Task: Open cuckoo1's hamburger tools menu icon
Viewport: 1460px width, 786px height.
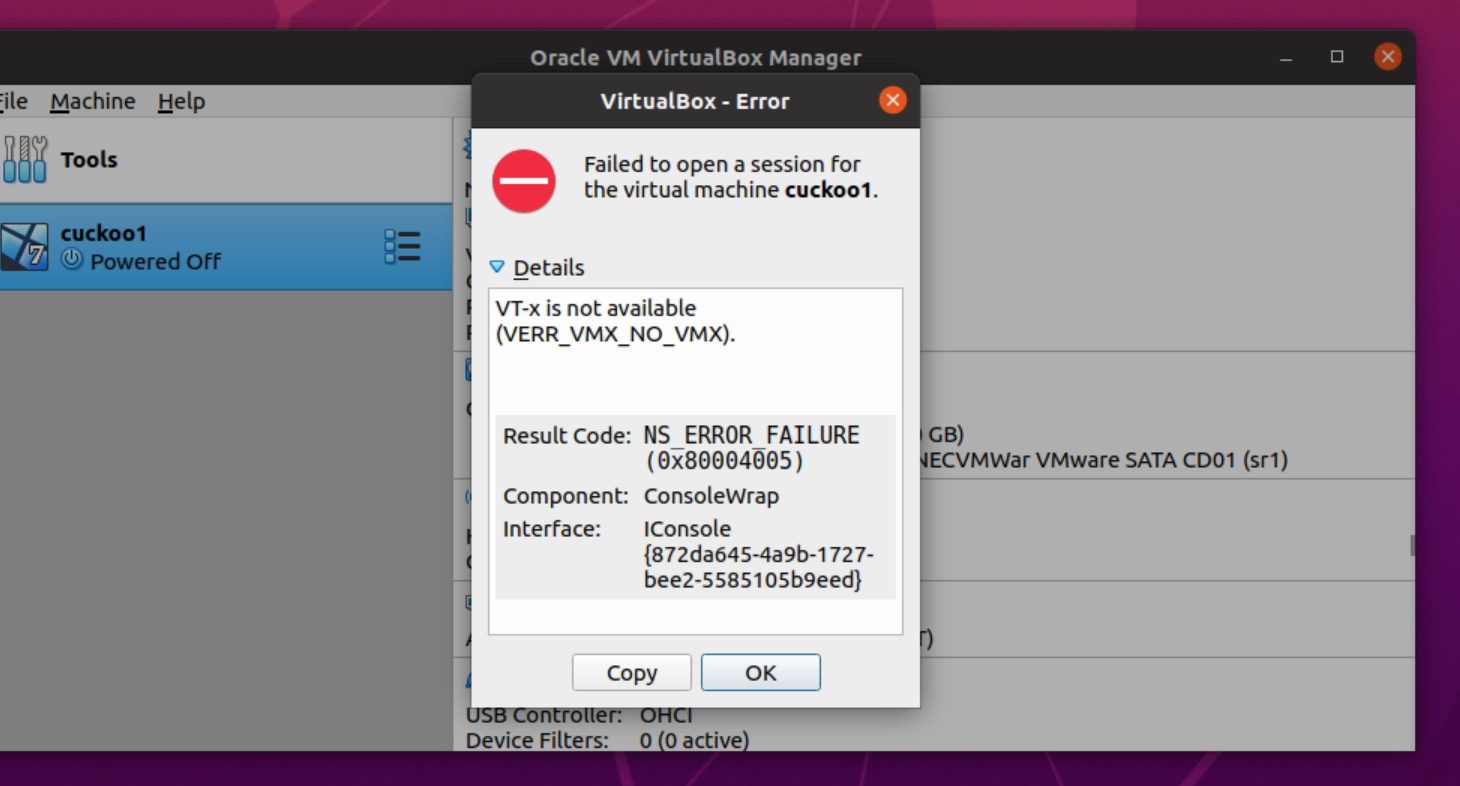Action: click(402, 246)
